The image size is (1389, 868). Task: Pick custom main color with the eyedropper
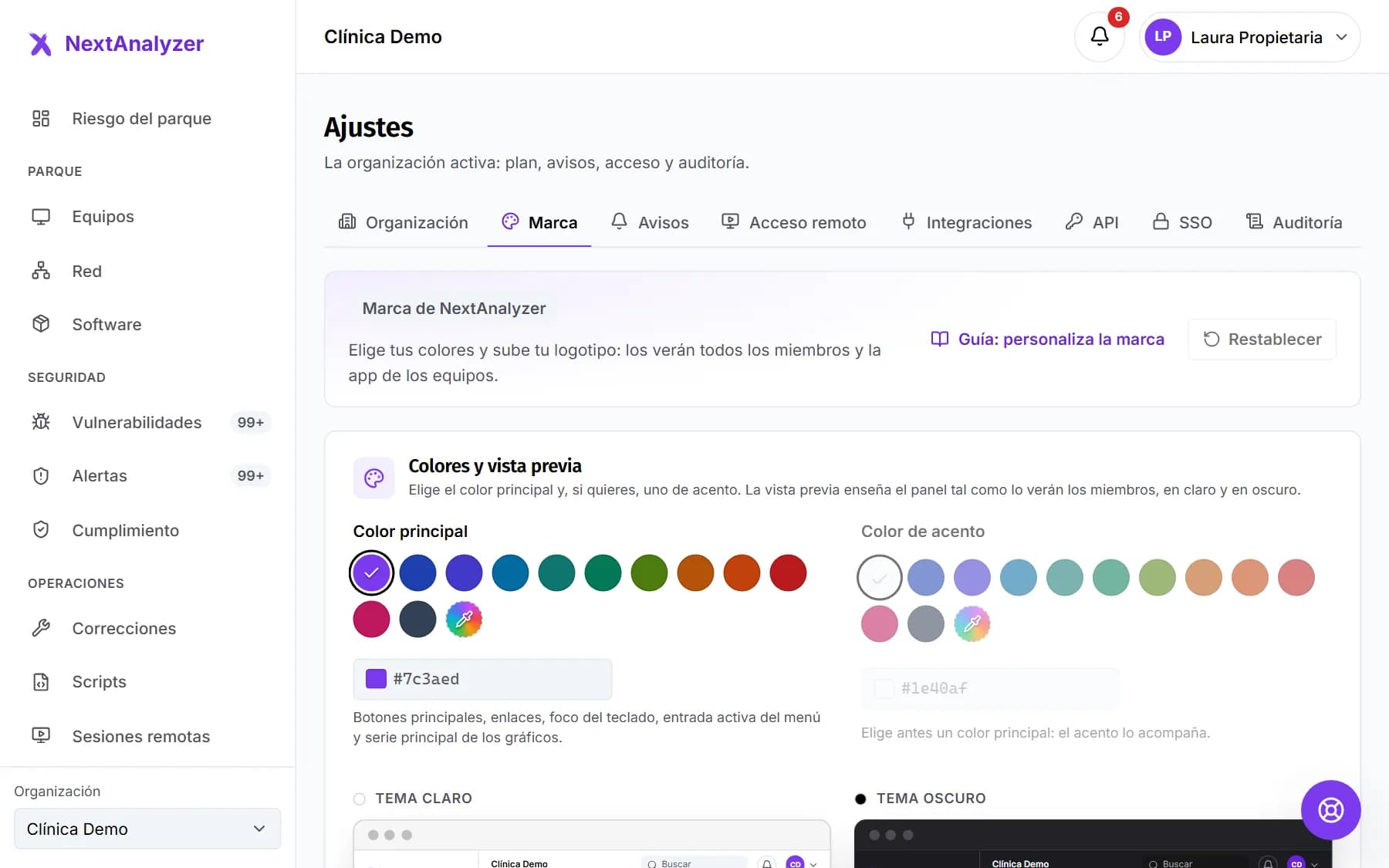(x=464, y=620)
